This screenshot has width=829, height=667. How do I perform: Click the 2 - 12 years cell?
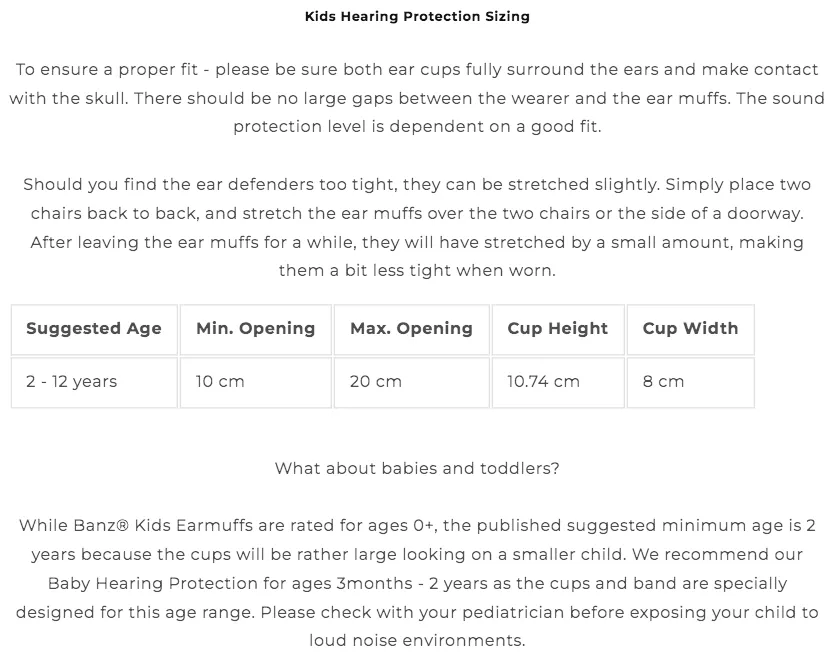(94, 383)
